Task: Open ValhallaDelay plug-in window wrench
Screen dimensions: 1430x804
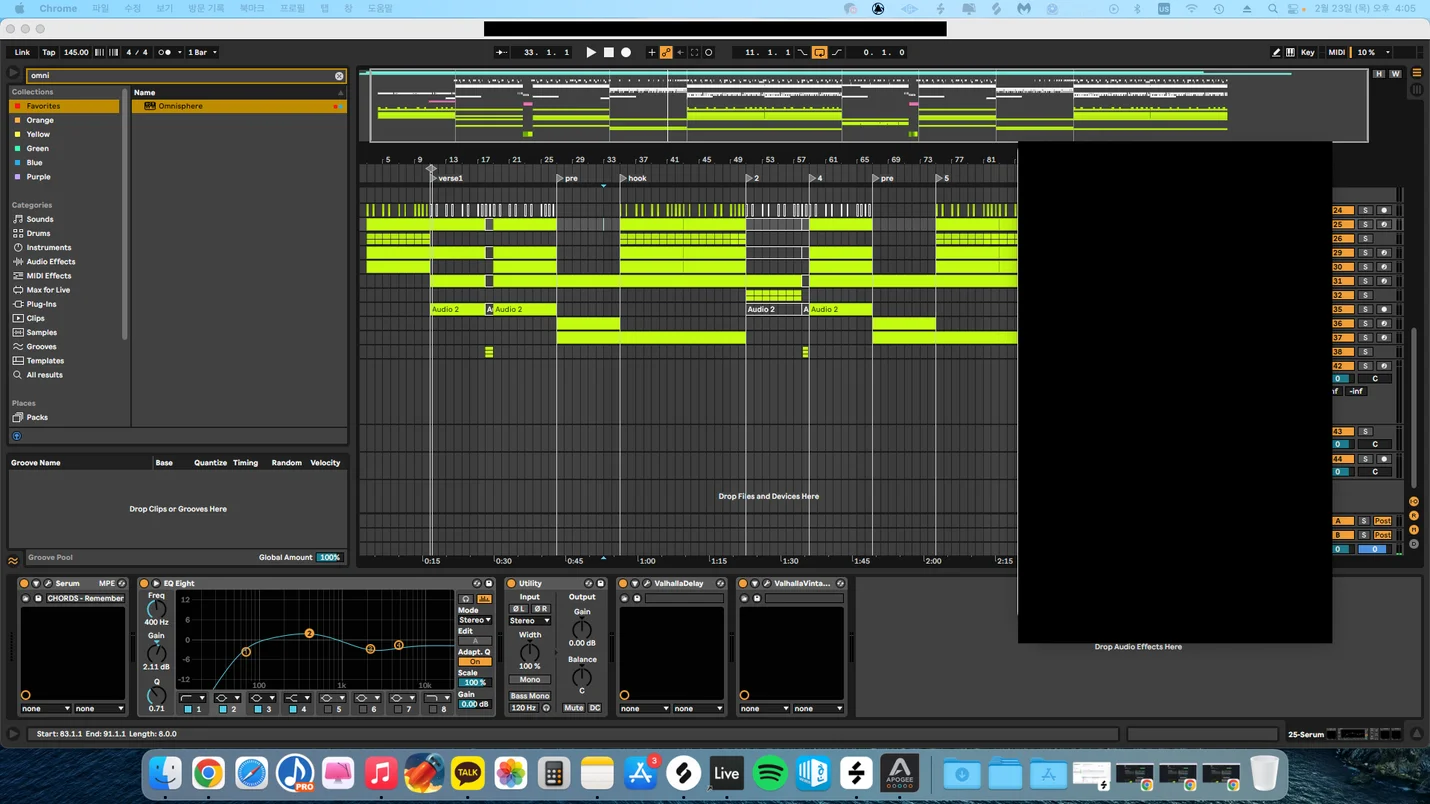Action: [x=647, y=584]
